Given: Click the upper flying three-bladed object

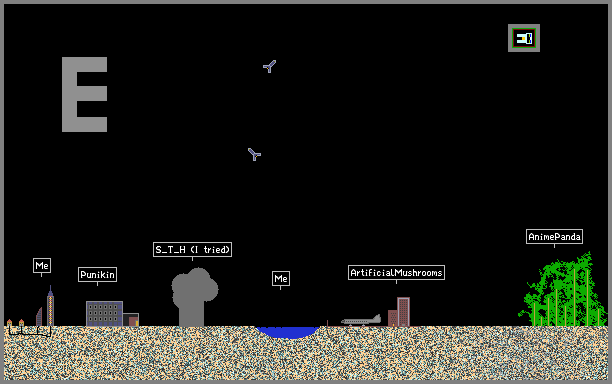Looking at the screenshot, I should pos(269,66).
